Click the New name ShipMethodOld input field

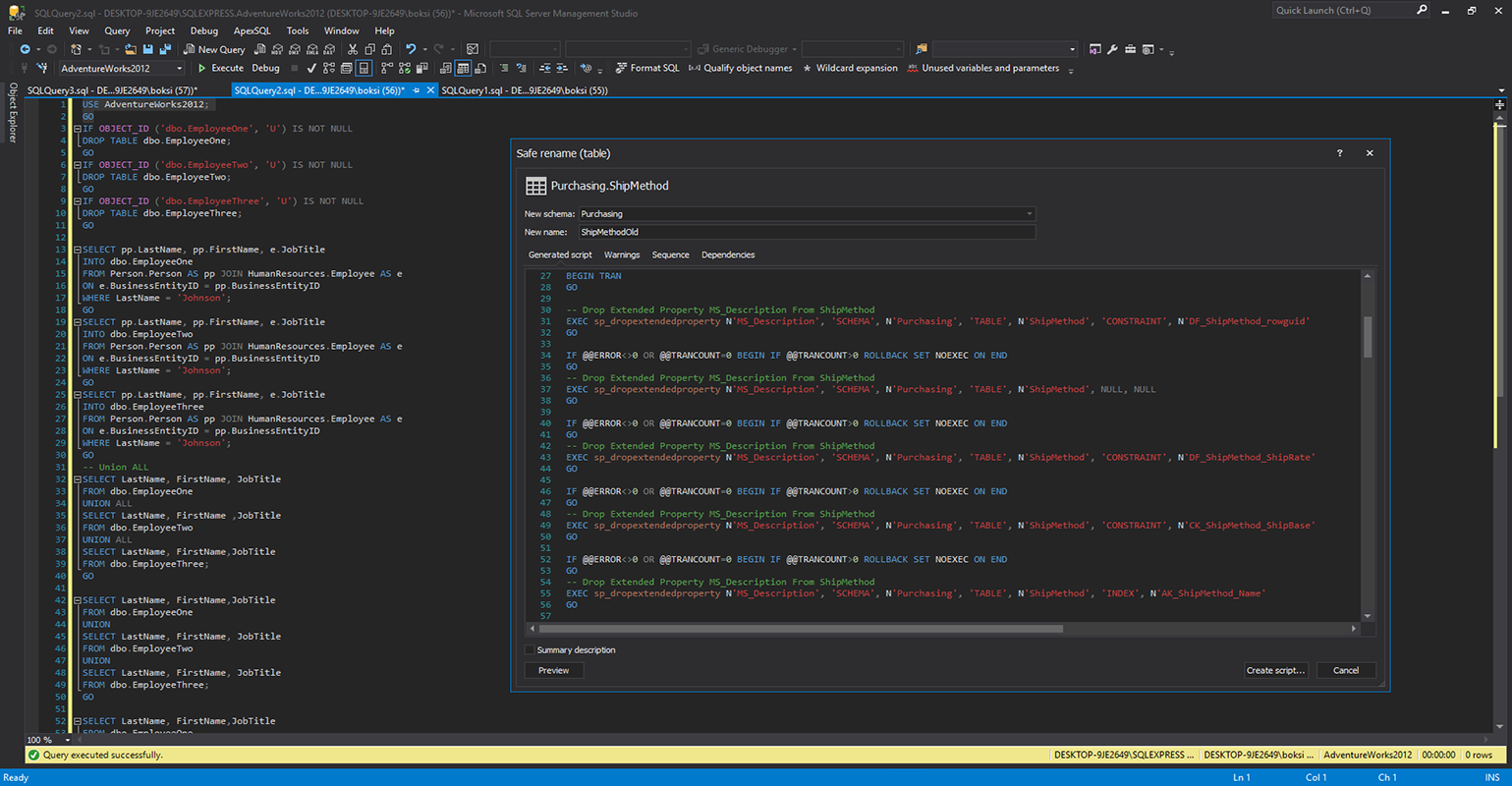pos(807,232)
